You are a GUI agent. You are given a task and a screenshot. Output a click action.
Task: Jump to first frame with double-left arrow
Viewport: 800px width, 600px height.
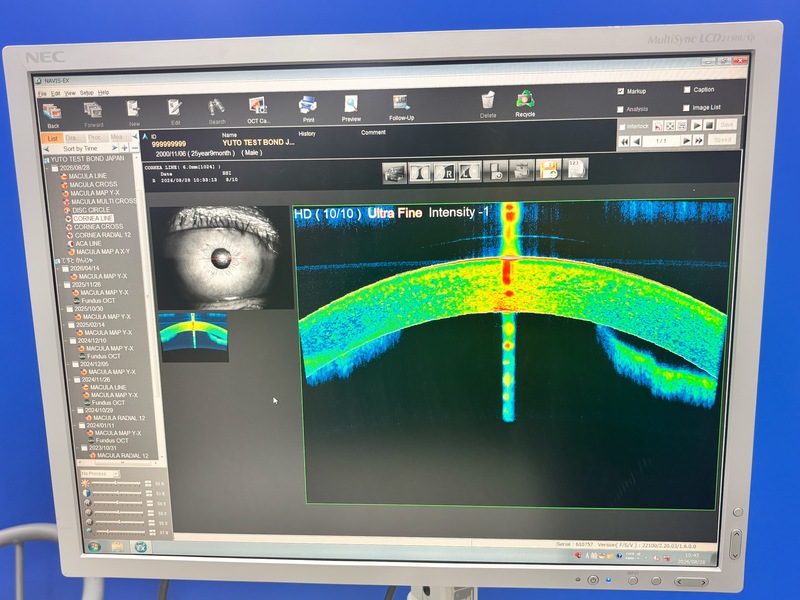point(624,142)
